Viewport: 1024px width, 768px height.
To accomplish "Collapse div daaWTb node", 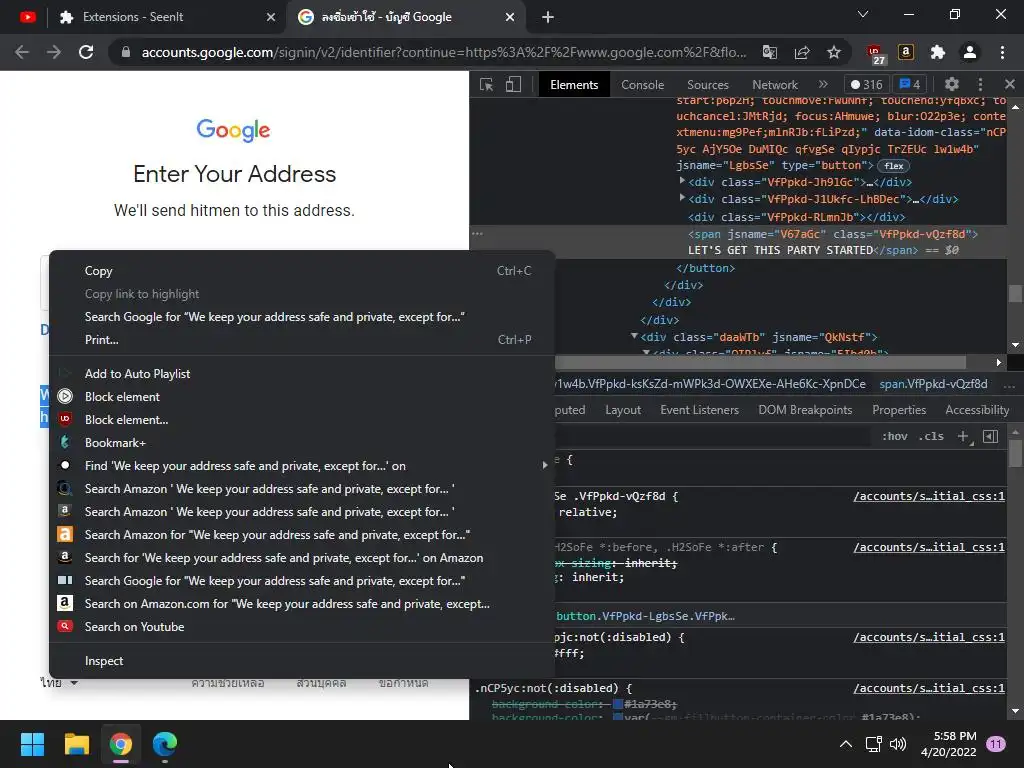I will point(634,336).
